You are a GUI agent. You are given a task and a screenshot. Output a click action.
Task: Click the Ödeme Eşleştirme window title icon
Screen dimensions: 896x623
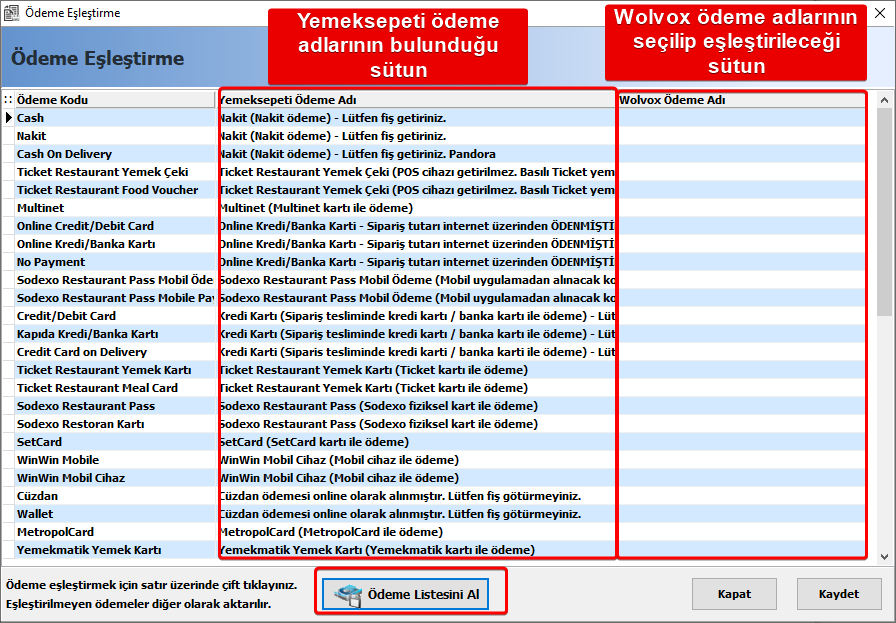point(11,13)
